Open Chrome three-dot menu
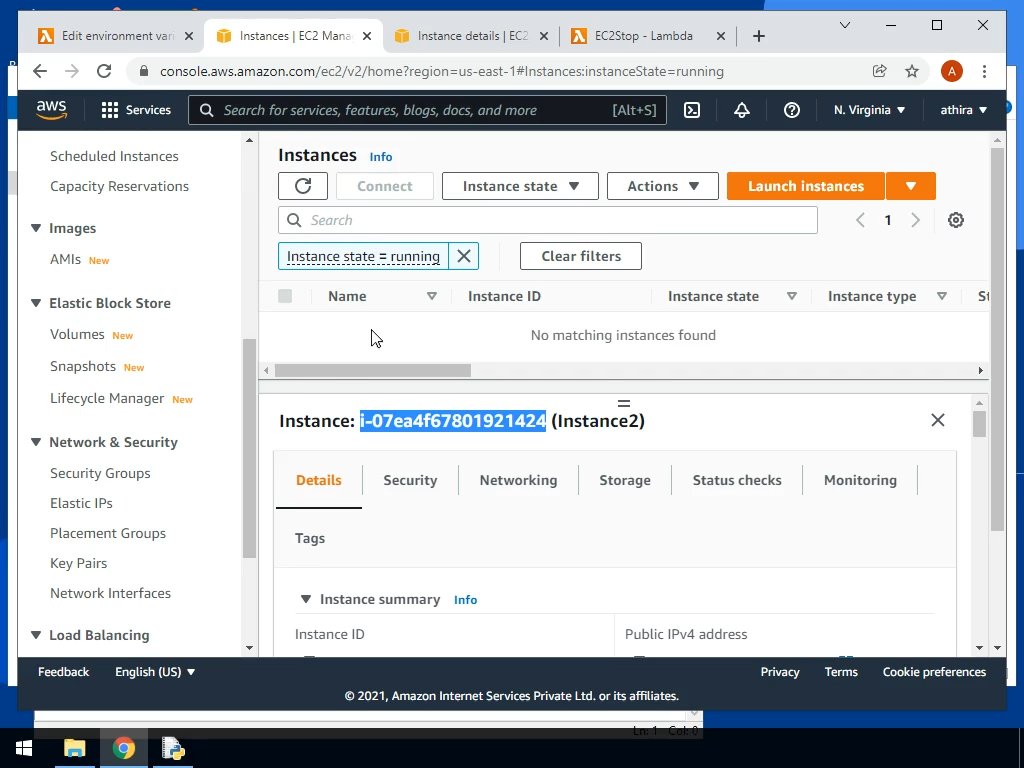The image size is (1024, 768). click(984, 71)
